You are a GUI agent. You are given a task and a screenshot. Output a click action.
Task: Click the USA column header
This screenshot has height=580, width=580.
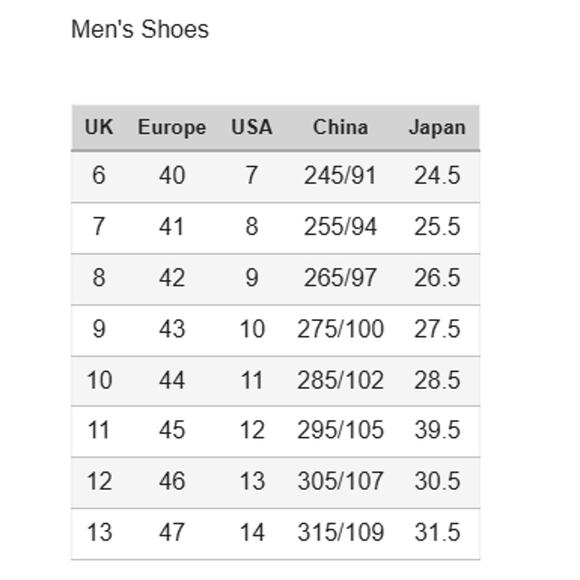click(252, 127)
